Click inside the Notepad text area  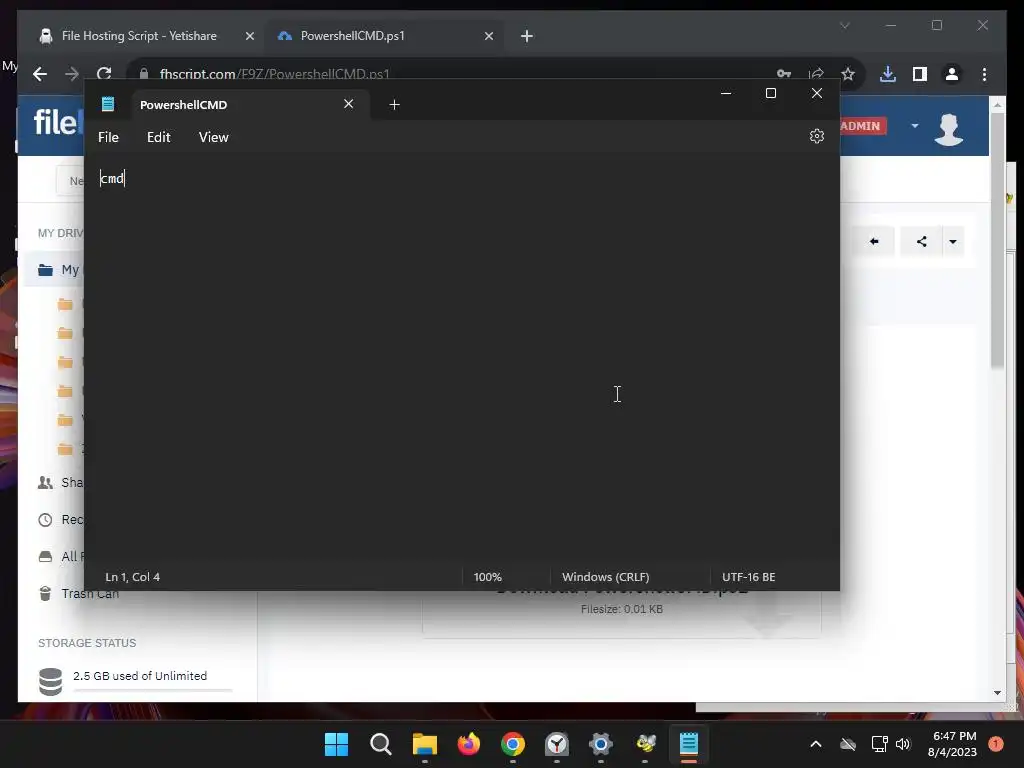[x=461, y=359]
